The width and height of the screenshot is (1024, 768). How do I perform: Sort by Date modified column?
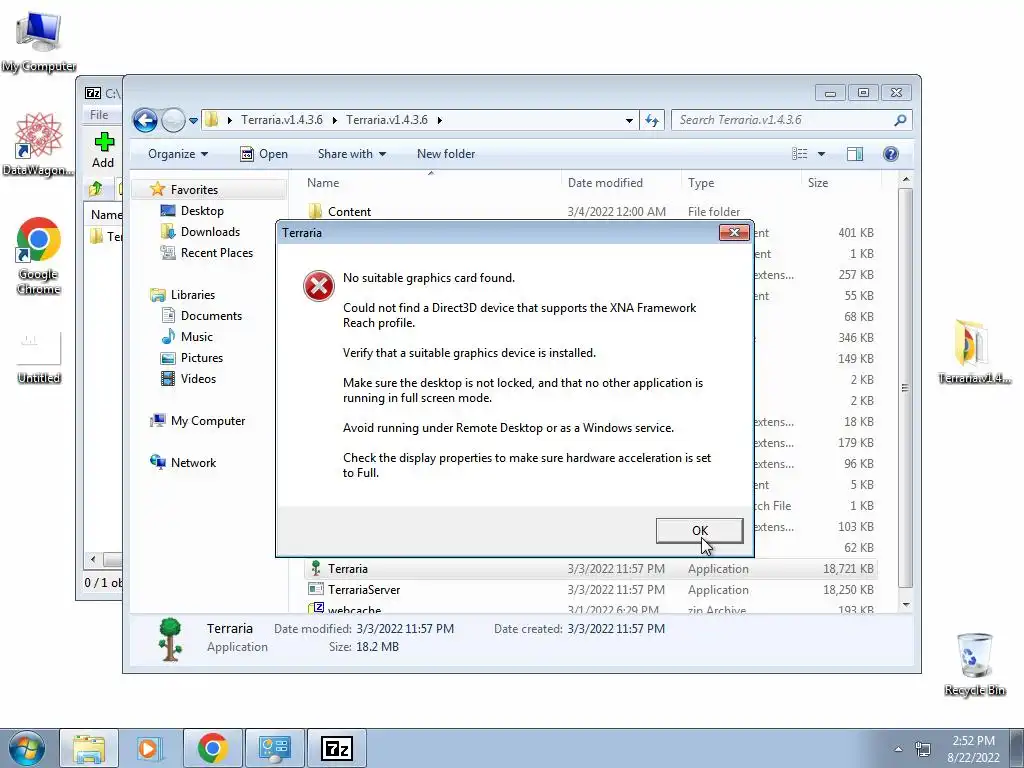[621, 183]
